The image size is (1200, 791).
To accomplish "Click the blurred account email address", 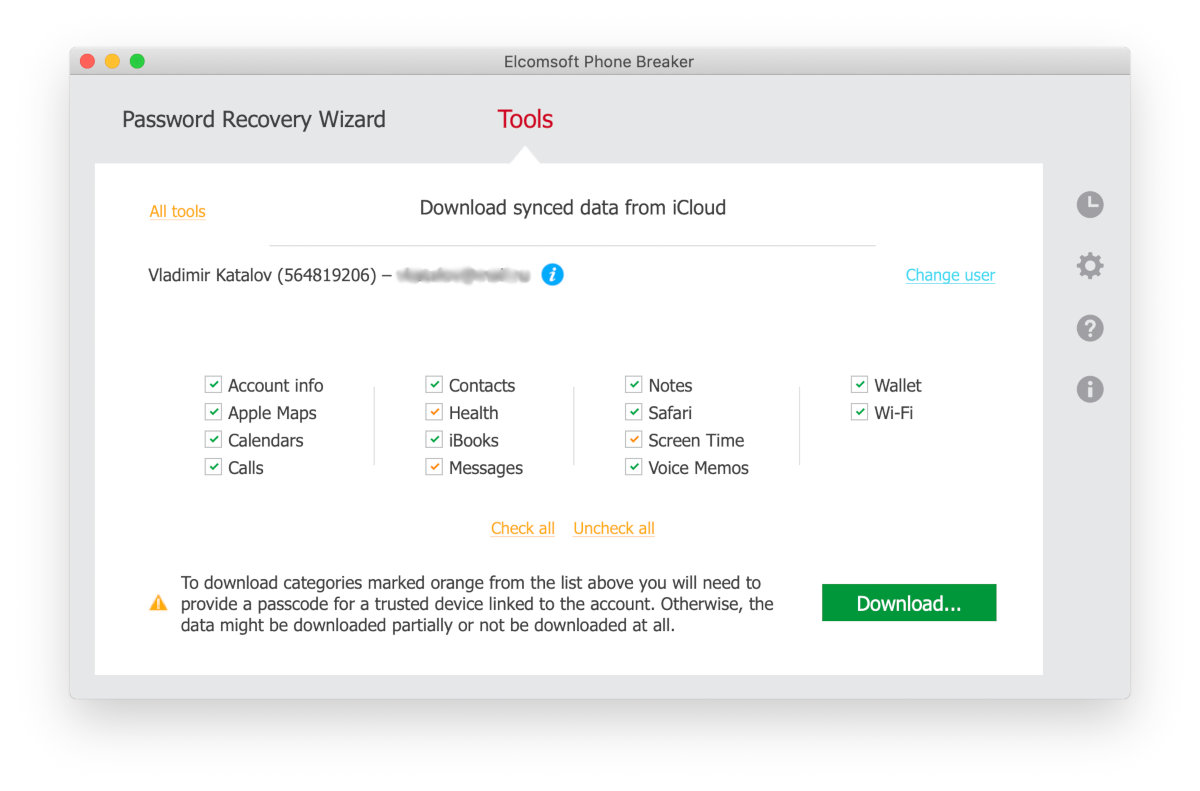I will tap(462, 274).
